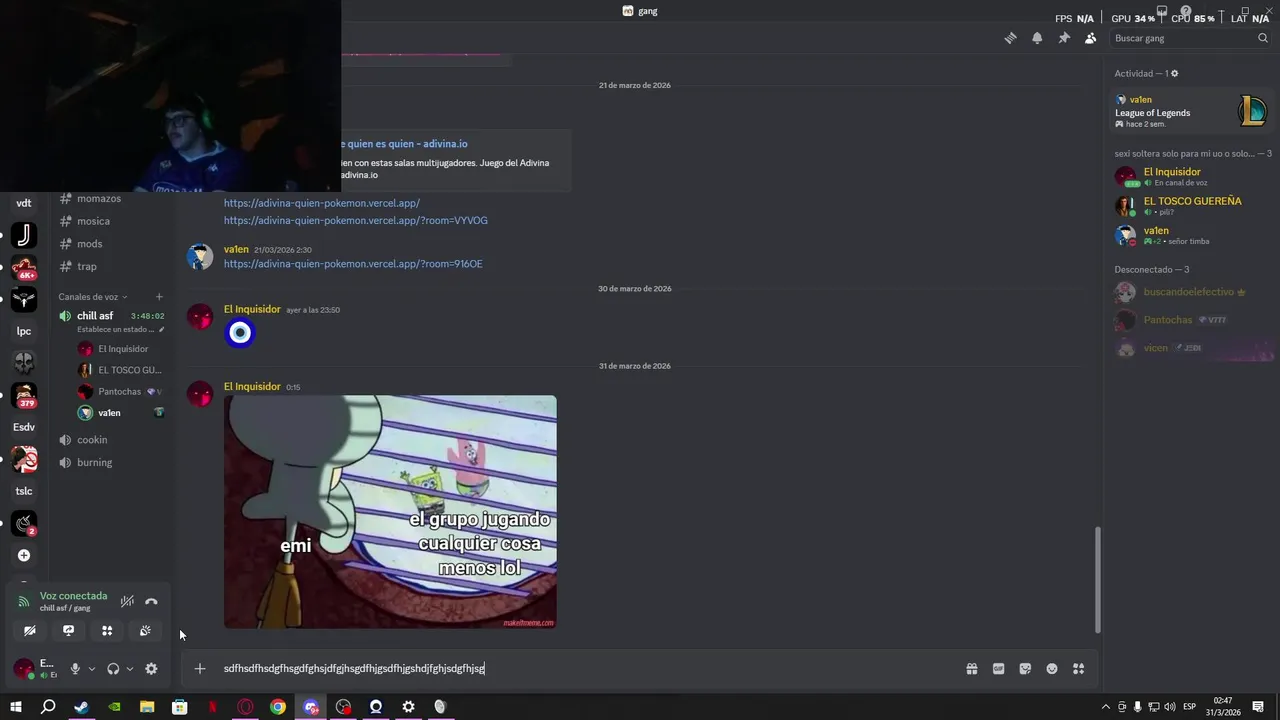The height and width of the screenshot is (720, 1280).
Task: Click the own user avatar in bottom panel
Action: pos(23,668)
